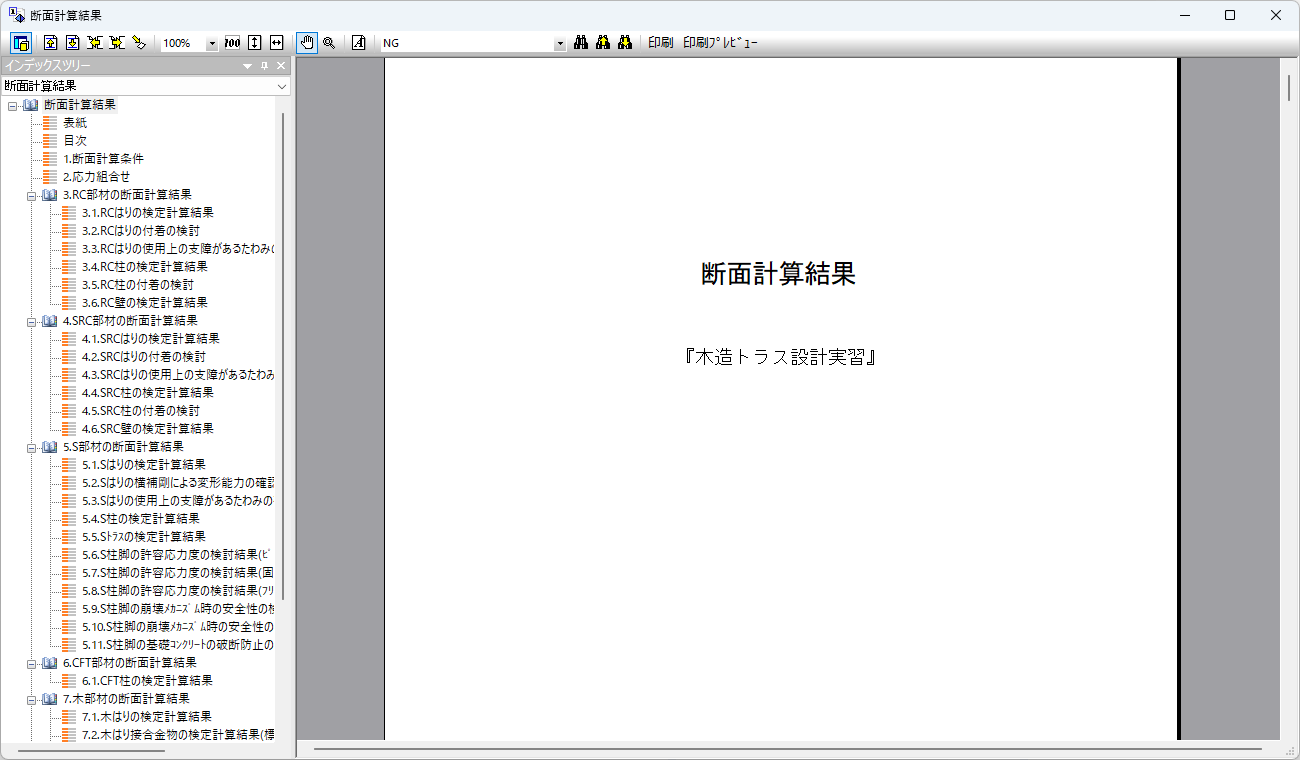Click the NG search text field
1300x760 pixels.
click(x=466, y=44)
